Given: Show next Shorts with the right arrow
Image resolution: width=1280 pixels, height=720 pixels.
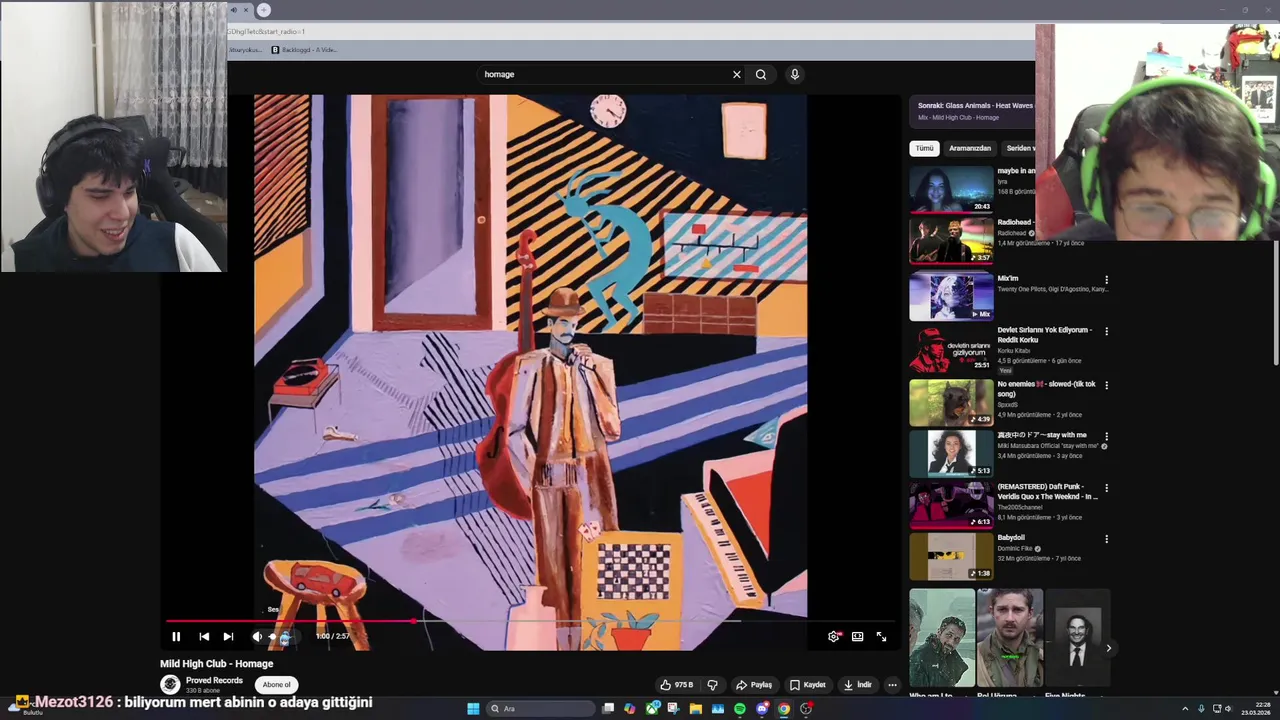Looking at the screenshot, I should coord(1108,648).
